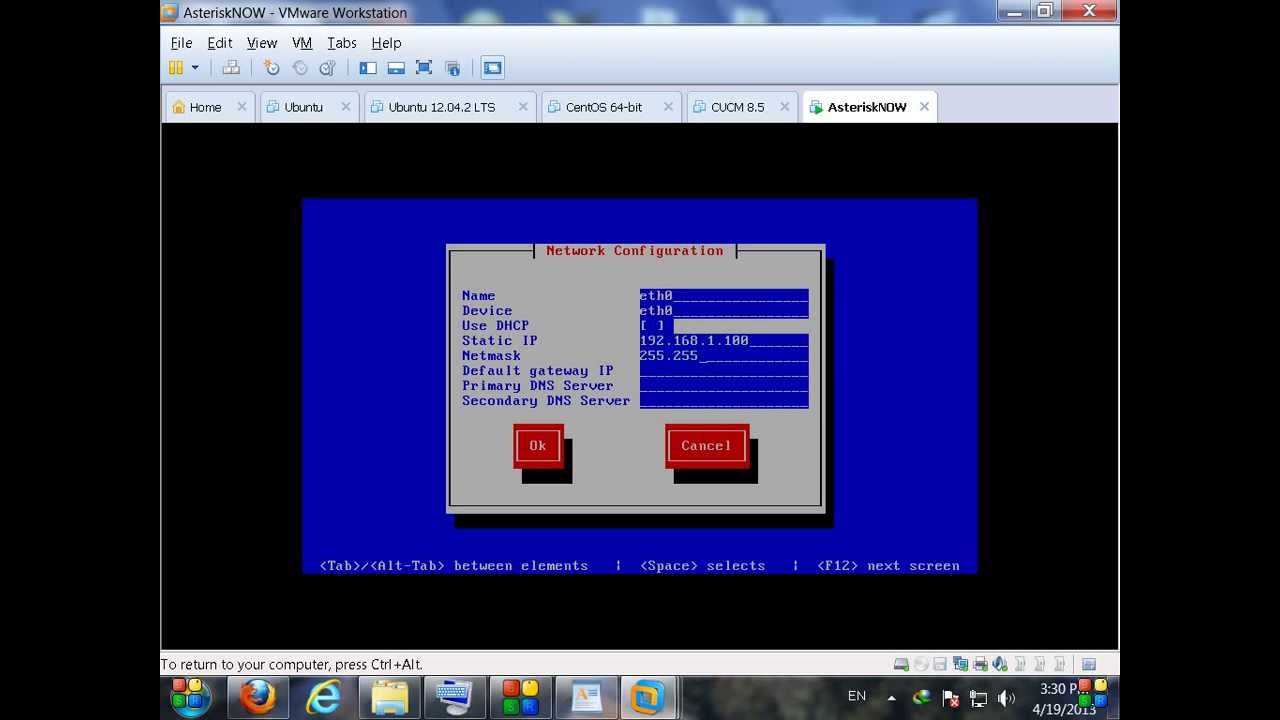Click the message log status icon
Image resolution: width=1280 pixels, height=720 pixels.
tap(1089, 664)
